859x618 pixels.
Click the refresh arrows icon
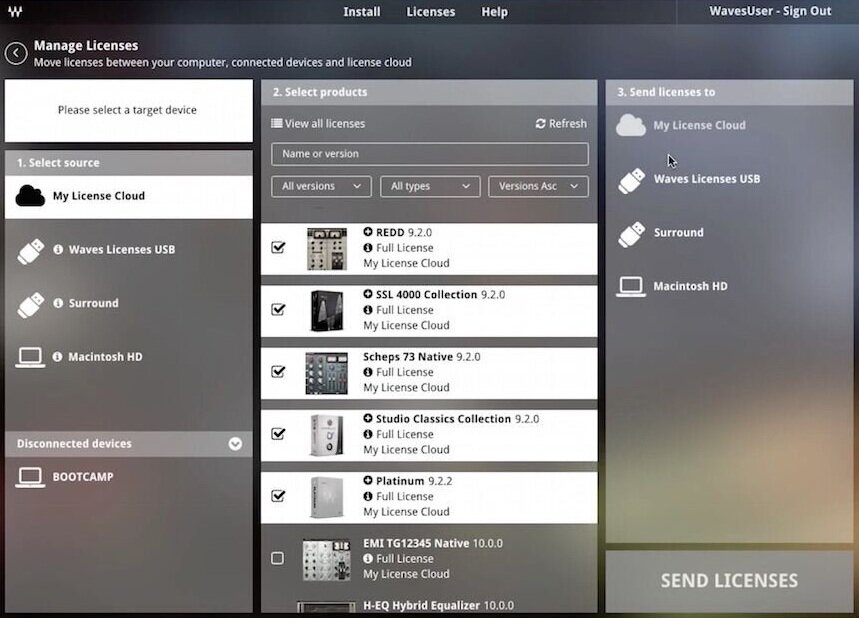point(541,123)
